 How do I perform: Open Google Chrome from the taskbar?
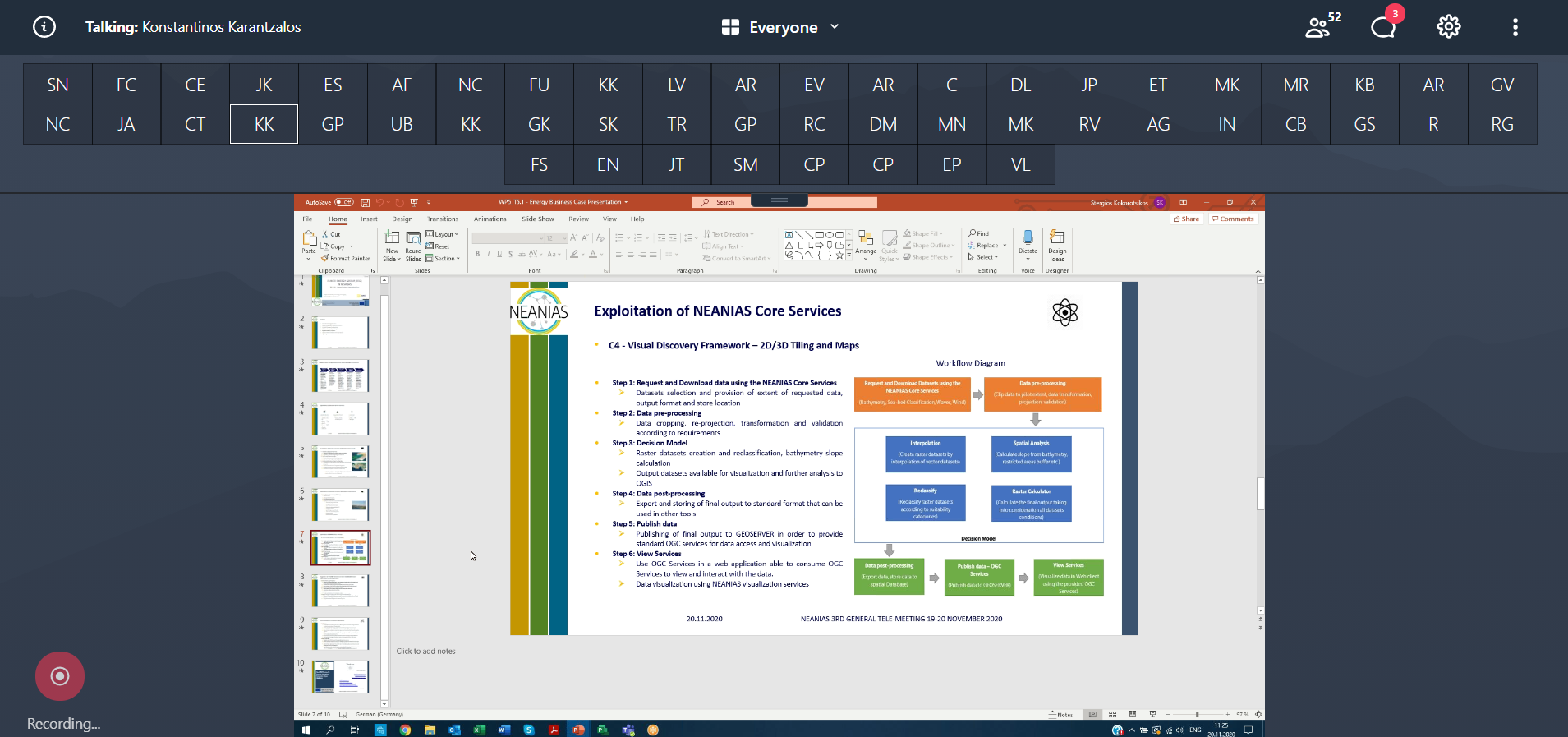405,730
